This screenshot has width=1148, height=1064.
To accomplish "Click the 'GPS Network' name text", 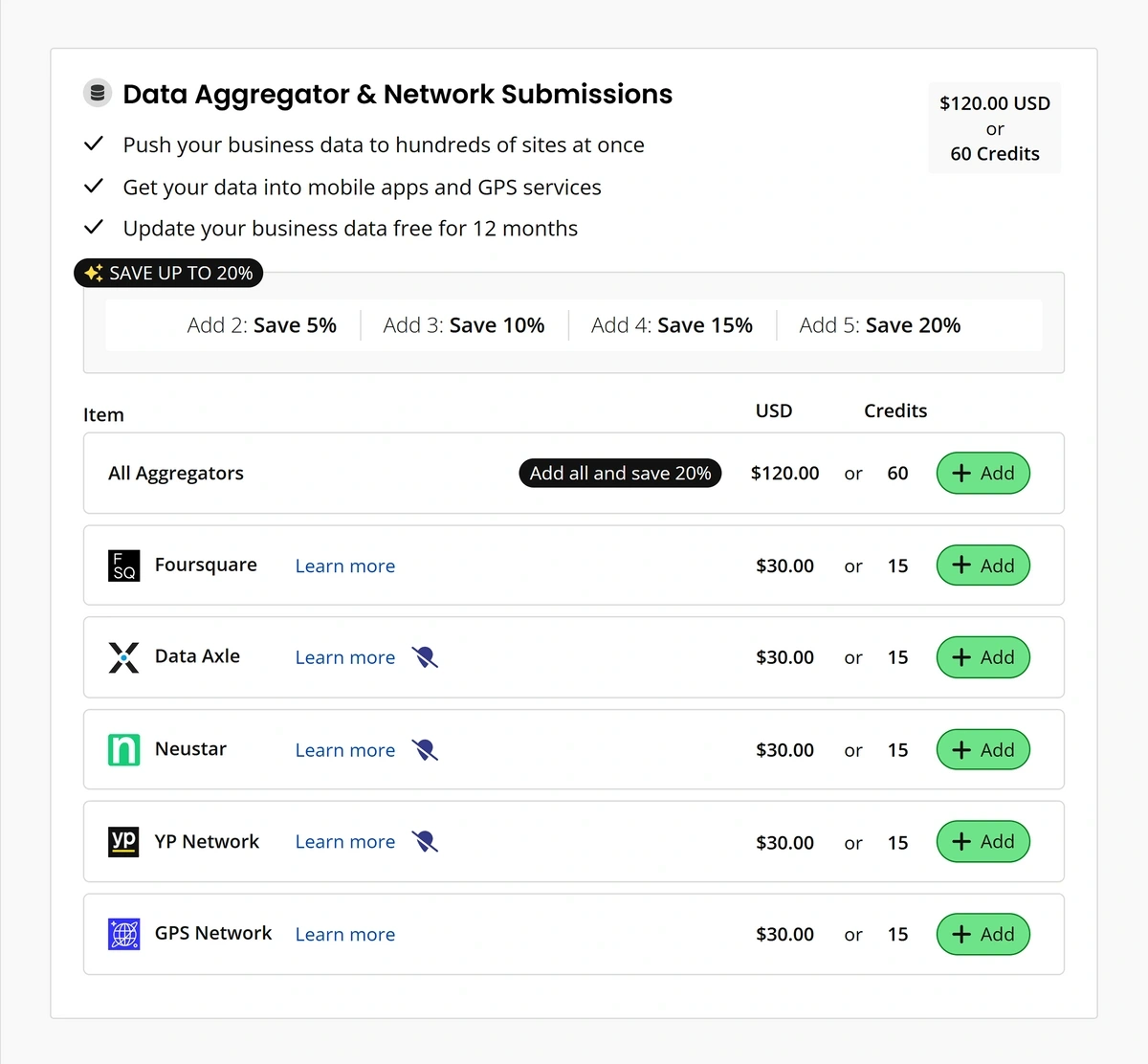I will point(213,933).
